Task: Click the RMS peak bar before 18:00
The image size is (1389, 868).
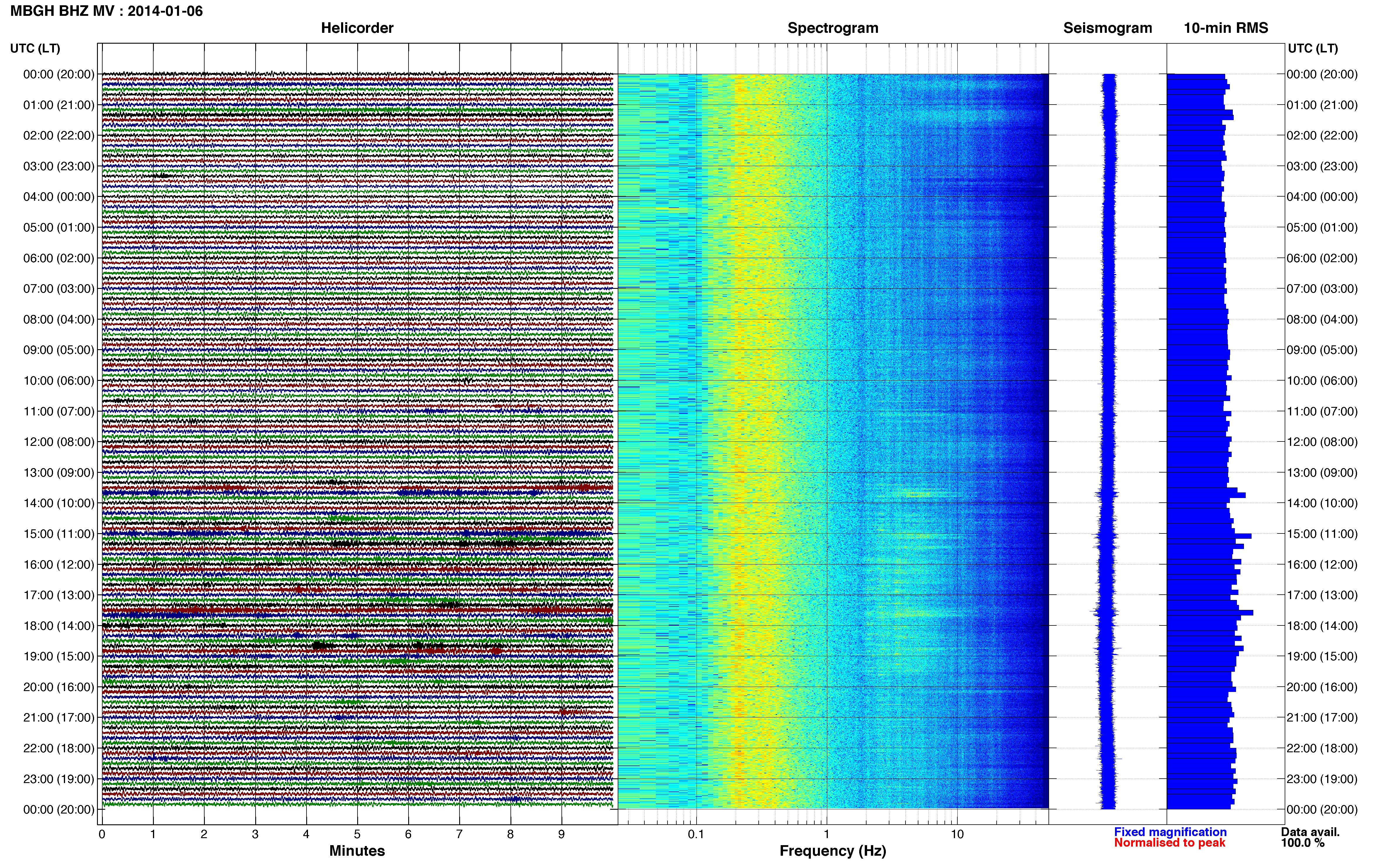Action: pyautogui.click(x=1210, y=613)
